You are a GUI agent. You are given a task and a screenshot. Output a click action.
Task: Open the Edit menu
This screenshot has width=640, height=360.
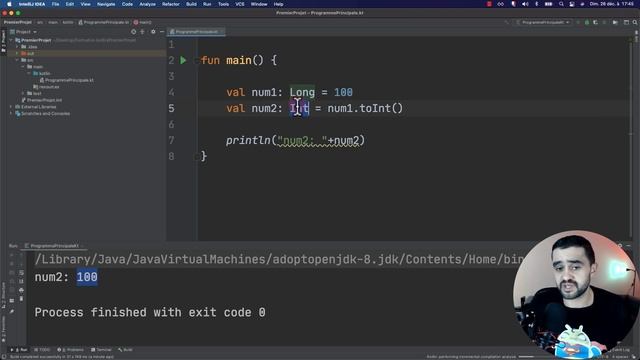pos(70,4)
